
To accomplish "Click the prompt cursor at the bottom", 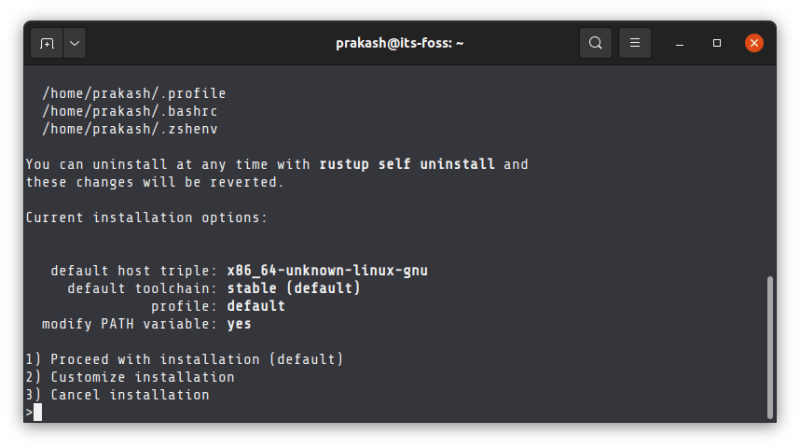I will [x=38, y=412].
